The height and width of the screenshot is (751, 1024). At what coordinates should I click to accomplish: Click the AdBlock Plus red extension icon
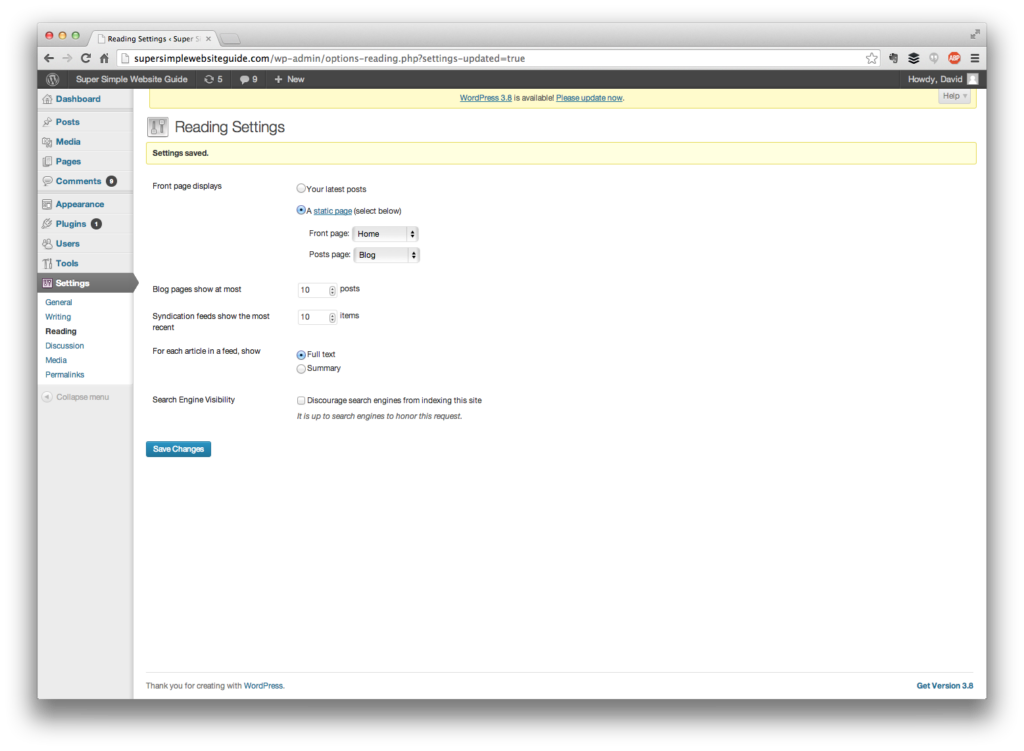pyautogui.click(x=954, y=58)
